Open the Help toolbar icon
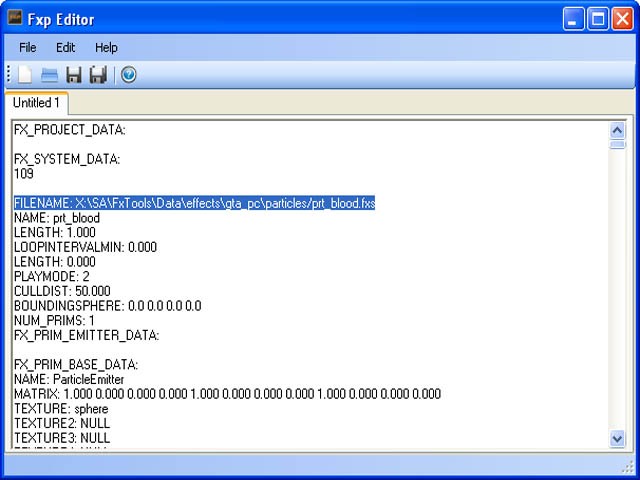640x480 pixels. click(x=128, y=75)
